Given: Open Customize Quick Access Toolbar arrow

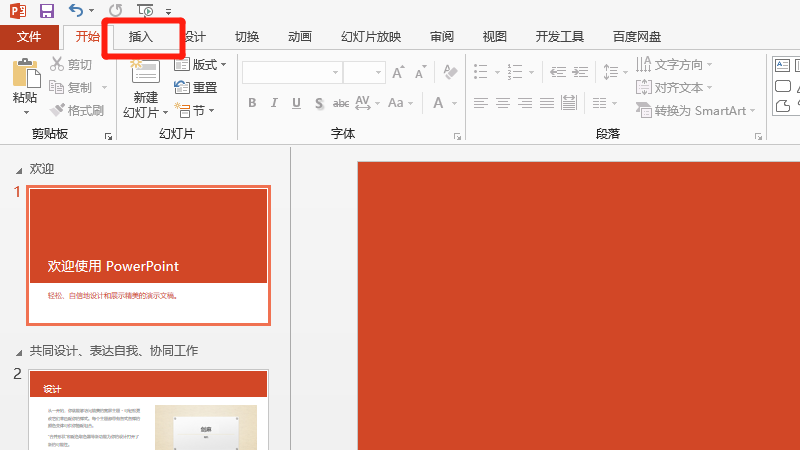Looking at the screenshot, I should [x=168, y=11].
